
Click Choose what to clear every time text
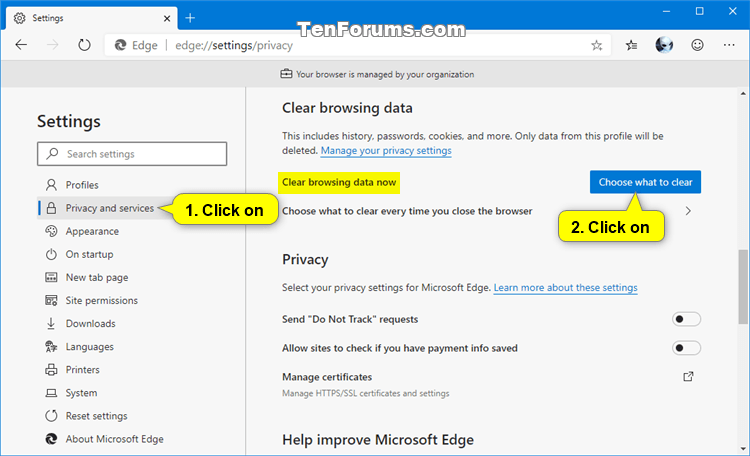point(407,211)
